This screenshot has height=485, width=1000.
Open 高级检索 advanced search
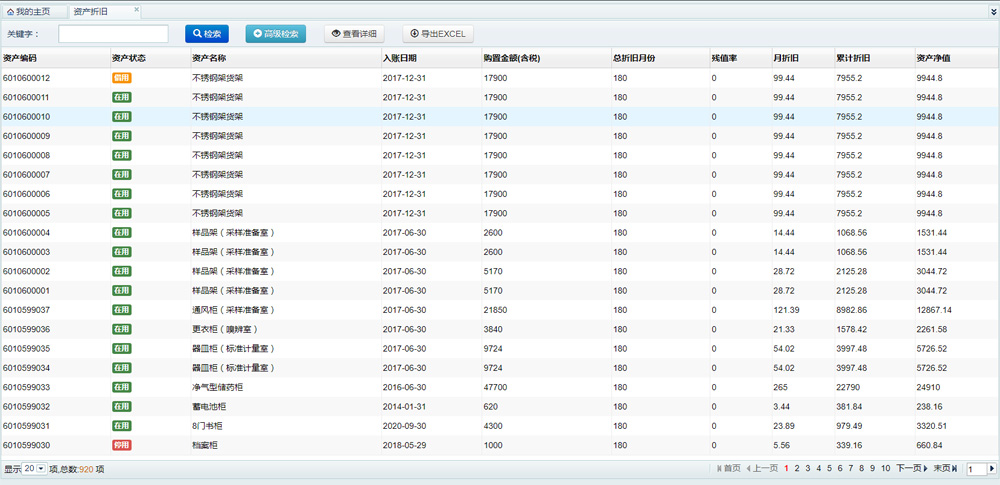(x=276, y=34)
